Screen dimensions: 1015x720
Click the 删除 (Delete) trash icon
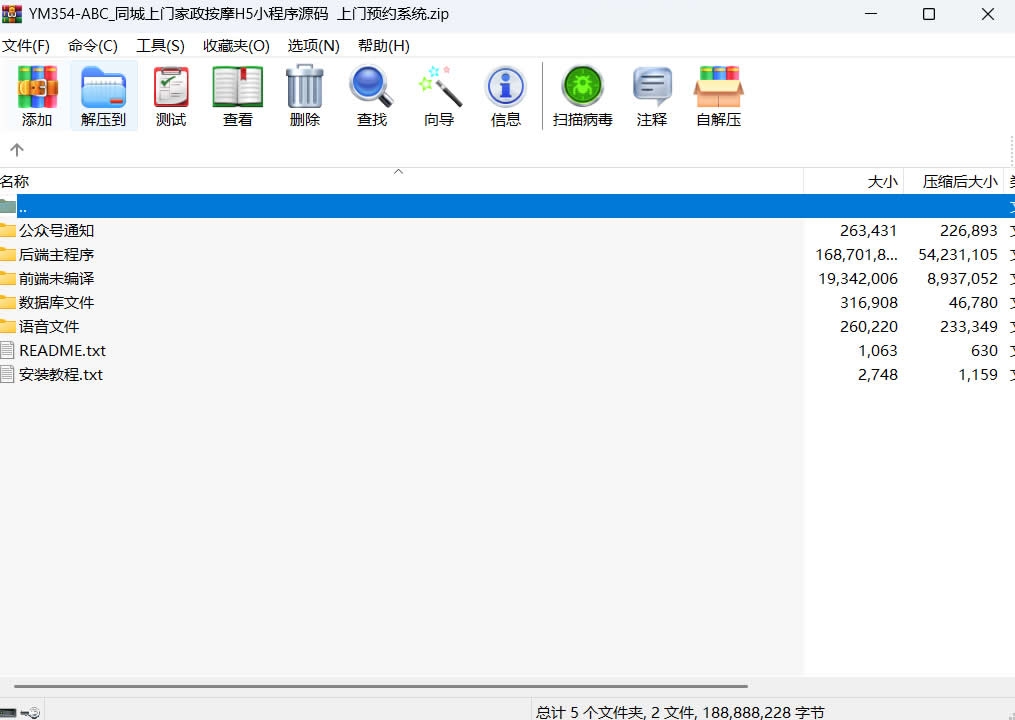[x=304, y=88]
